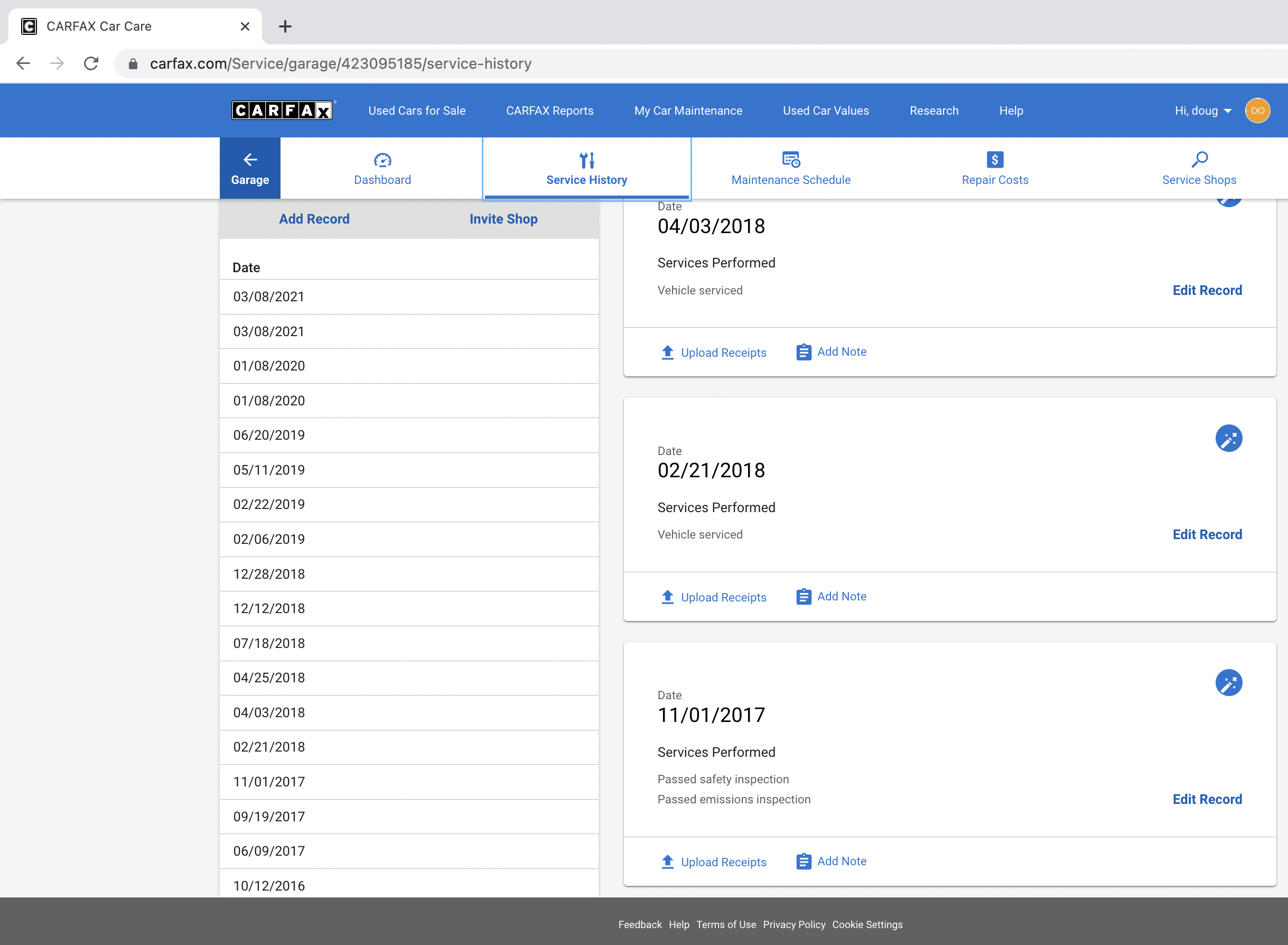Edit the 11/01/2017 record

(1207, 799)
